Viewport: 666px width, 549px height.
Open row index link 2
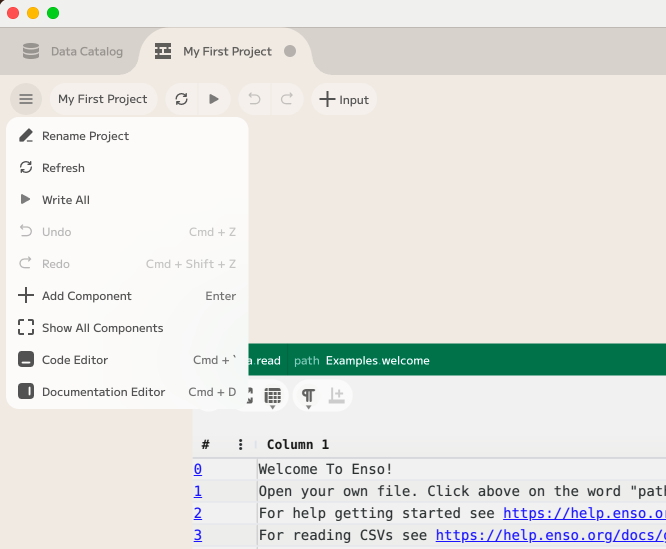pos(198,513)
